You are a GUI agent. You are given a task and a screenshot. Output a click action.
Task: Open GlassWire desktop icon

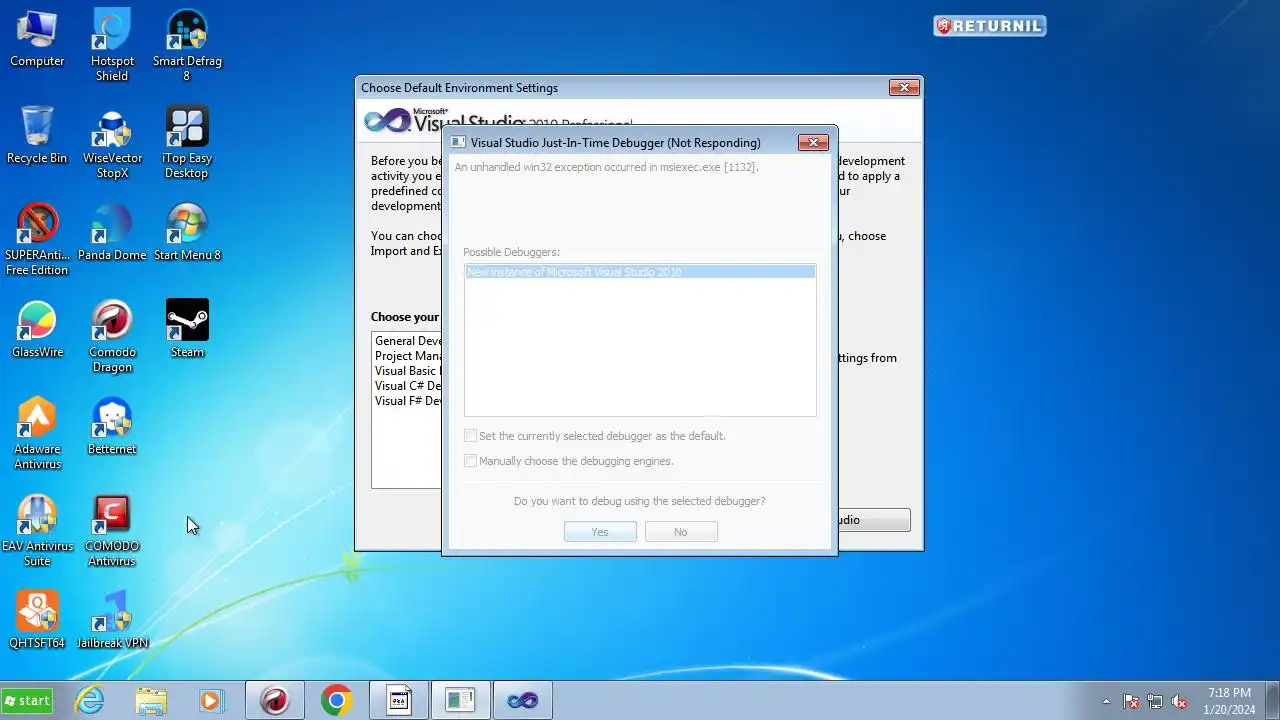click(37, 330)
